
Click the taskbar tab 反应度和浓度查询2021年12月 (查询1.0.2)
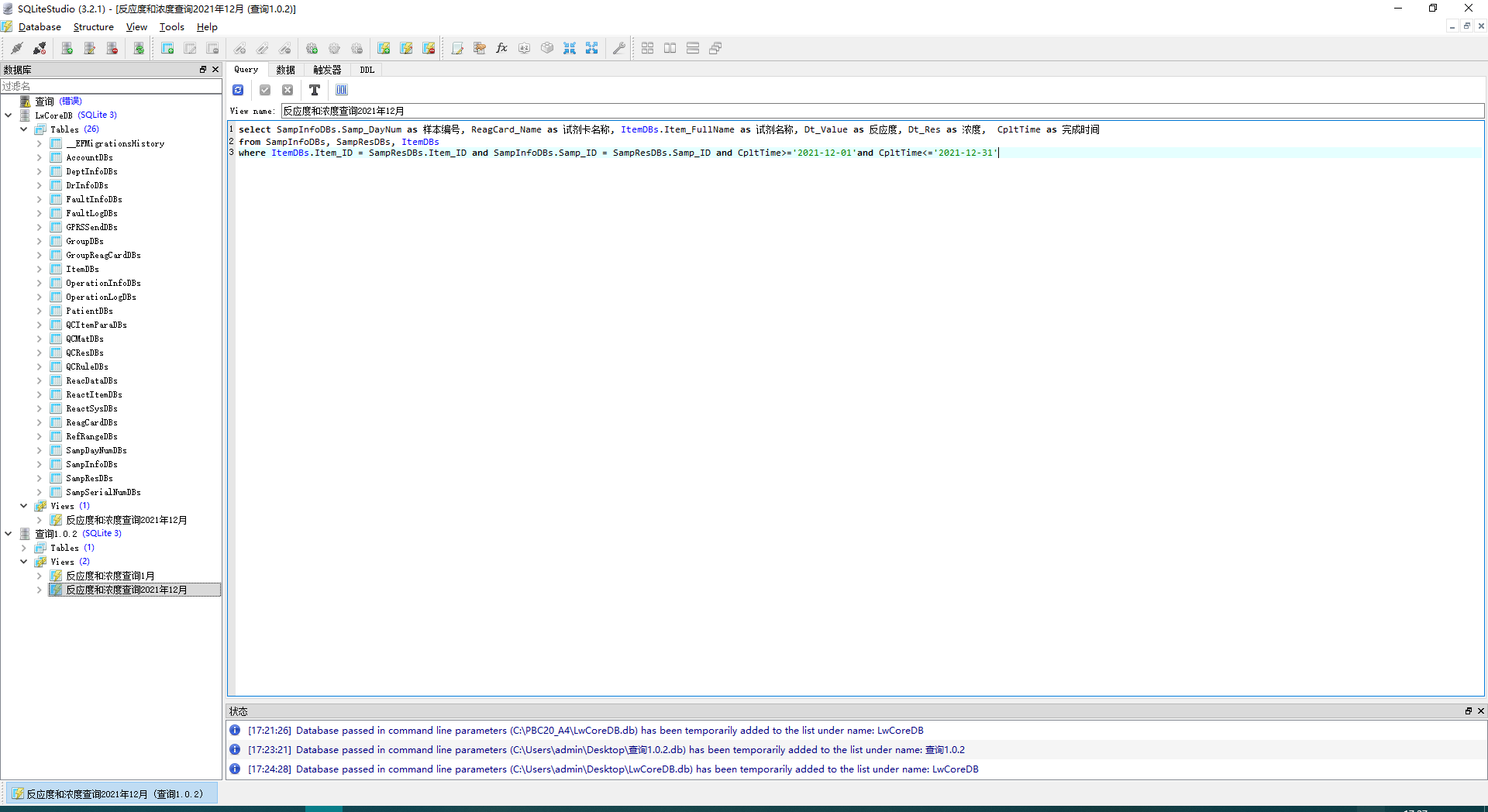pyautogui.click(x=112, y=794)
